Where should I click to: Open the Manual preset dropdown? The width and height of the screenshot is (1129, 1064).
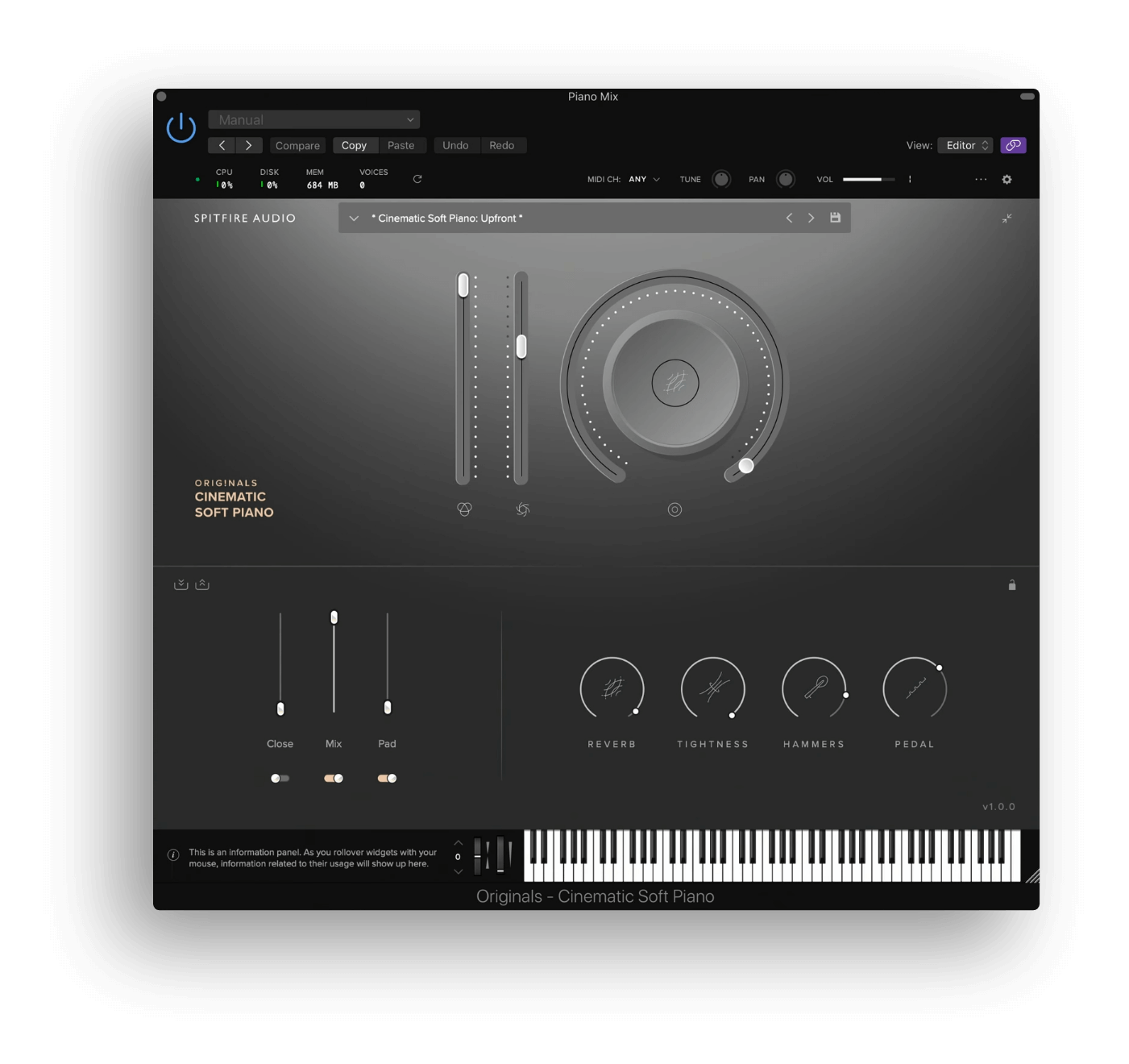(x=313, y=120)
